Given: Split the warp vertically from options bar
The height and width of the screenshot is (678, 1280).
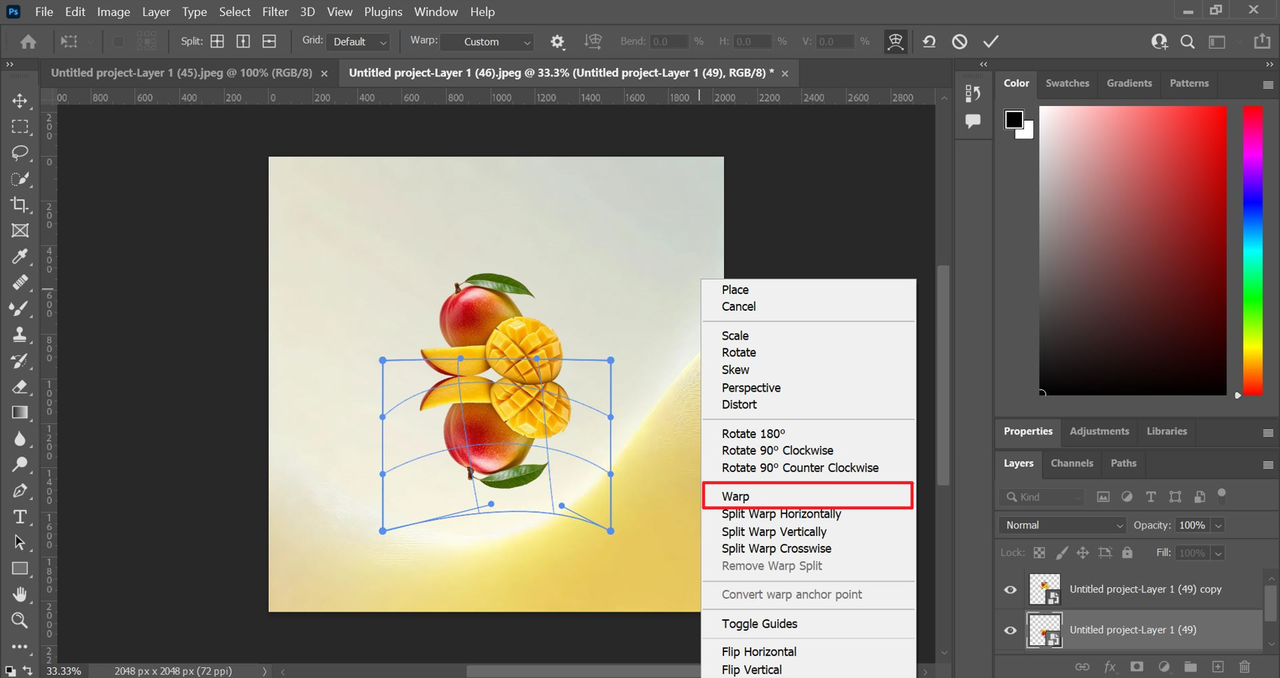Looking at the screenshot, I should (243, 42).
